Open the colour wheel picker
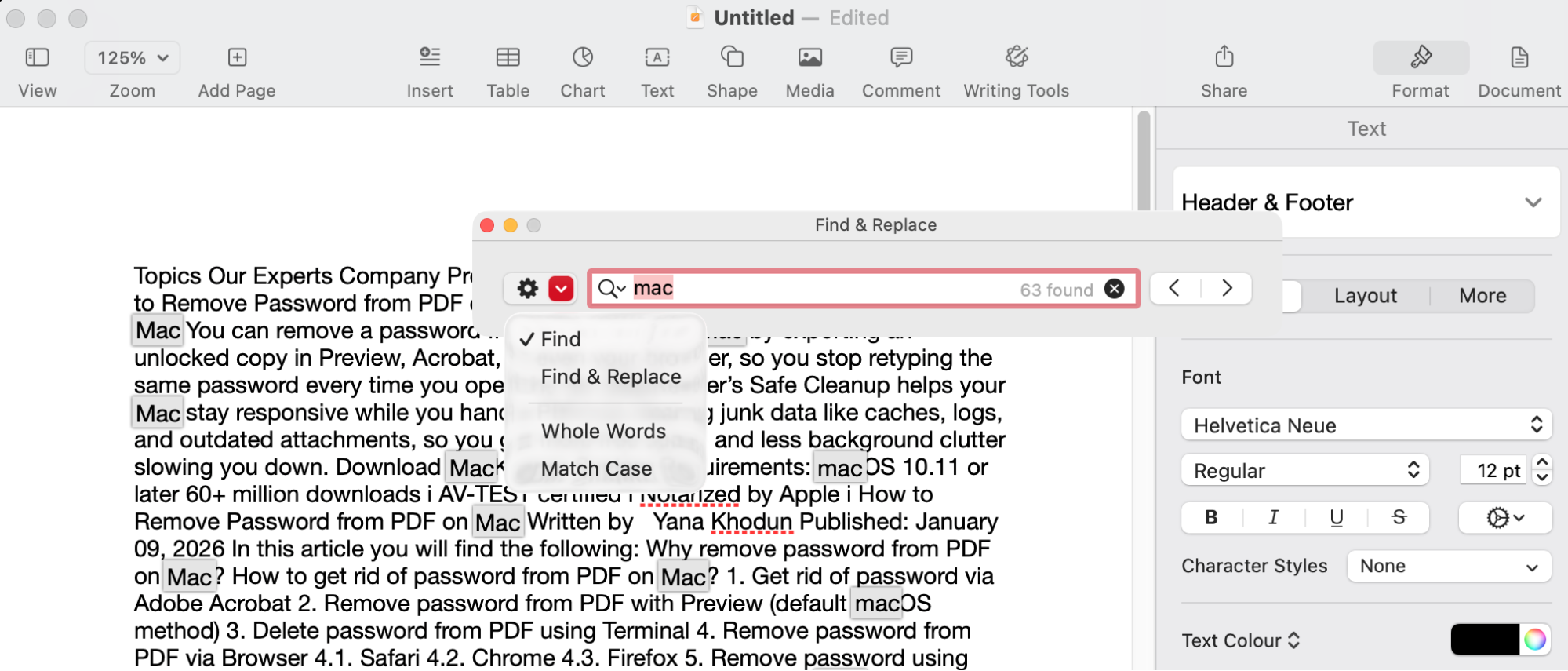Viewport: 1568px width, 671px height. (x=1535, y=640)
